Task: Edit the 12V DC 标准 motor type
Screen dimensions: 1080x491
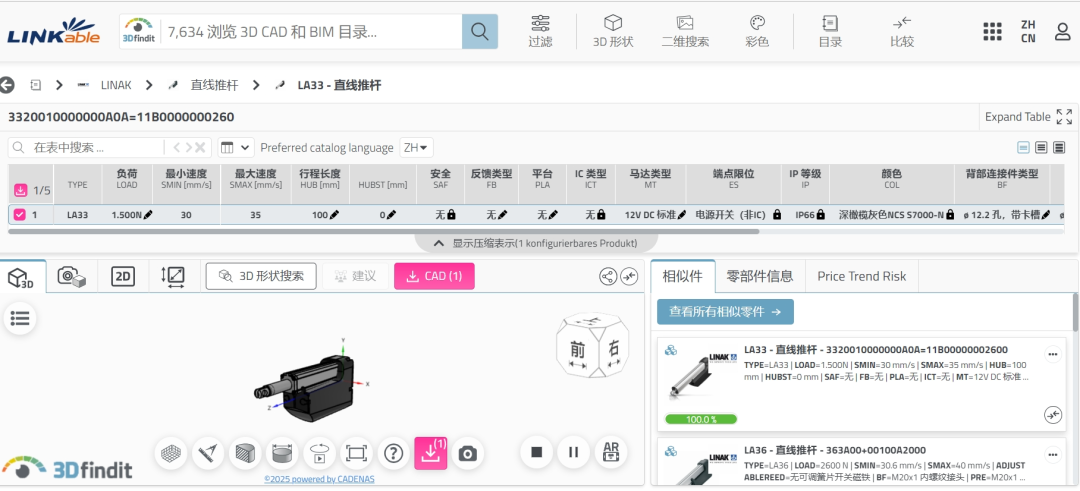Action: tap(682, 215)
